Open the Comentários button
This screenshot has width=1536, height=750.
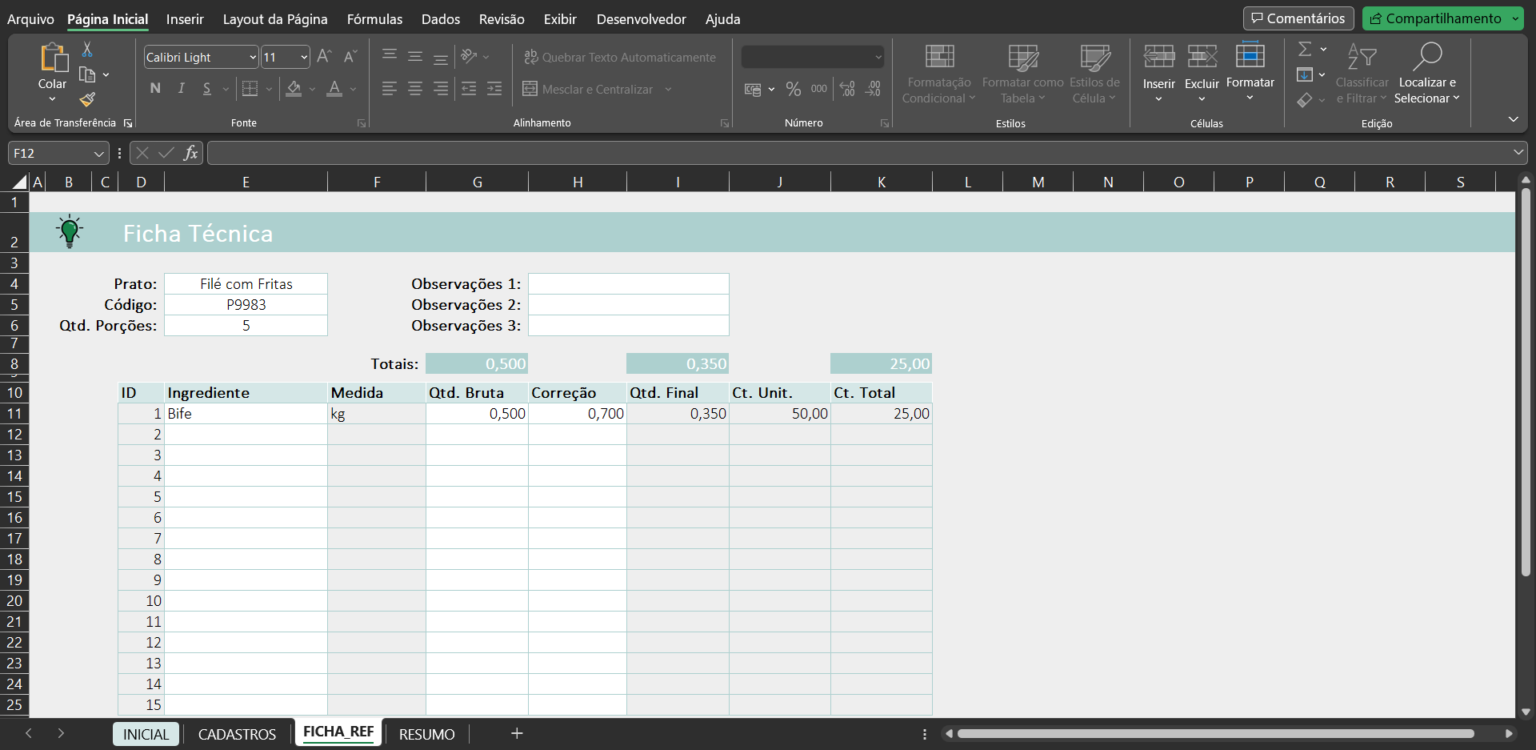[1298, 18]
